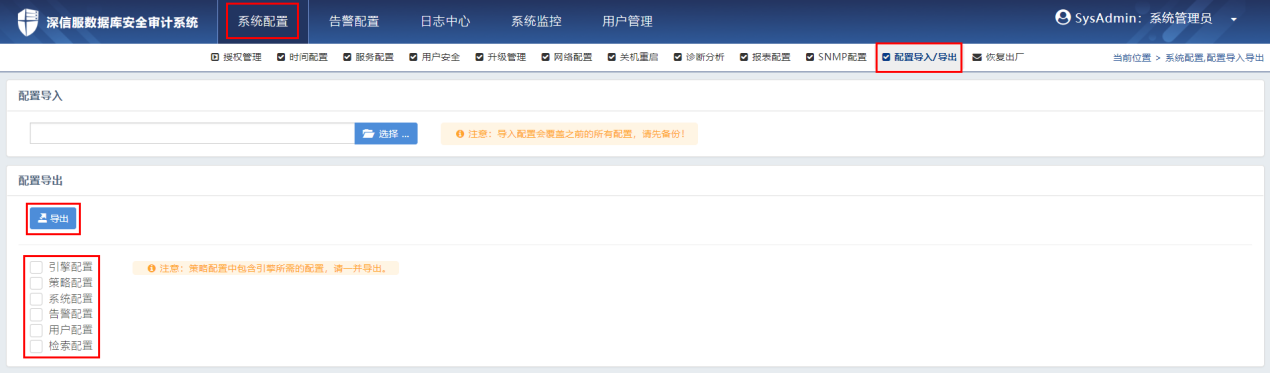The width and height of the screenshot is (1270, 373).
Task: Go to the 关机重启 submenu tab
Action: pyautogui.click(x=632, y=58)
